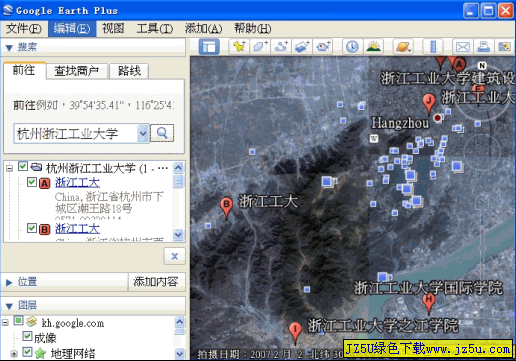
Task: Click the search magnifier button
Action: (x=162, y=133)
